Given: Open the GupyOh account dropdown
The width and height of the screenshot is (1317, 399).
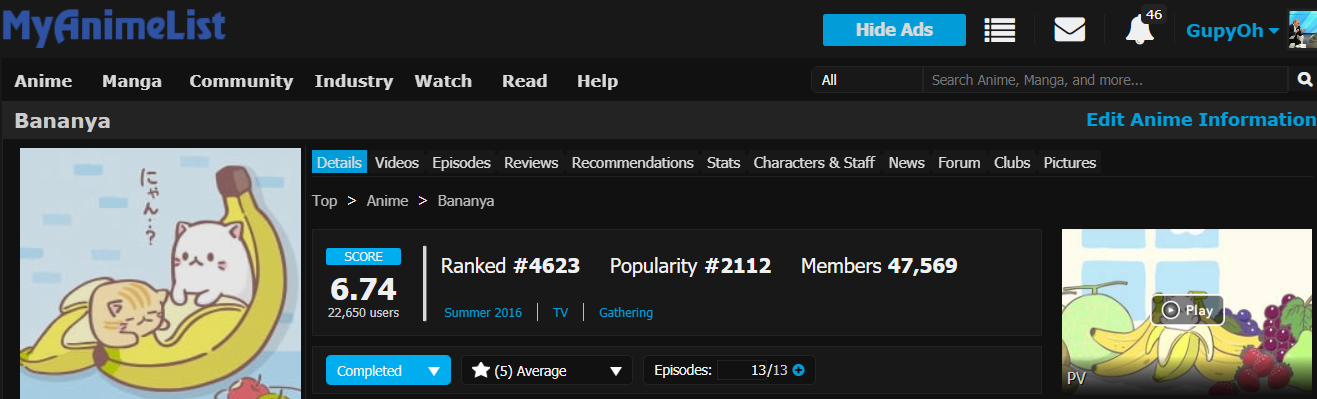Looking at the screenshot, I should click(1232, 31).
